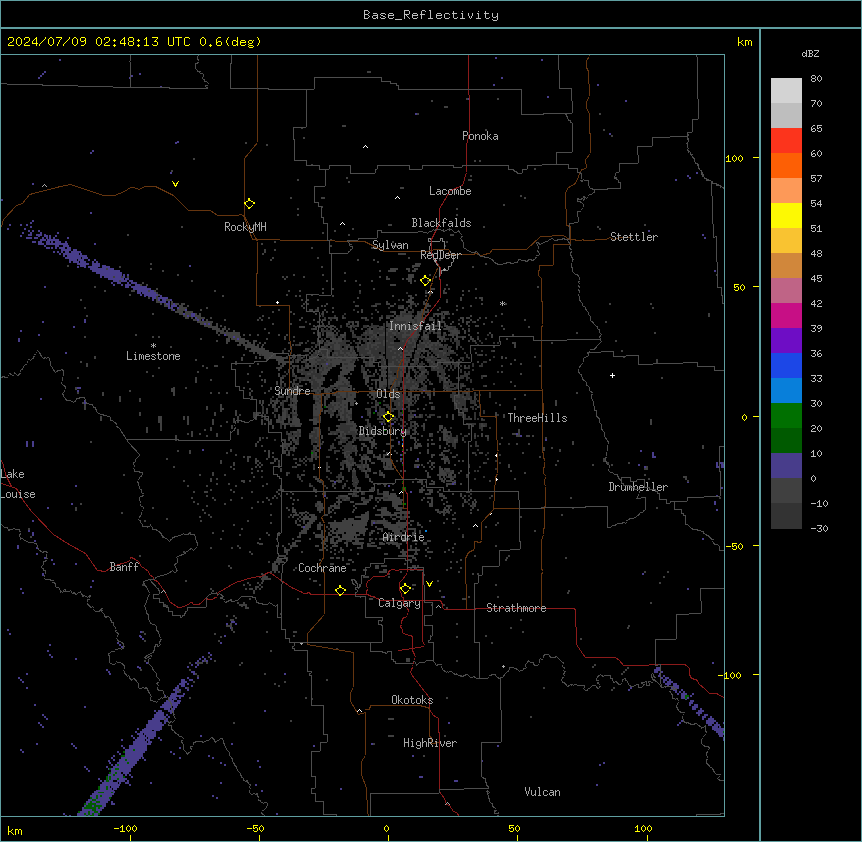Pick the orange 57–60 dBZ legend swatch
Viewport: 862px width, 842px height.
[x=786, y=165]
